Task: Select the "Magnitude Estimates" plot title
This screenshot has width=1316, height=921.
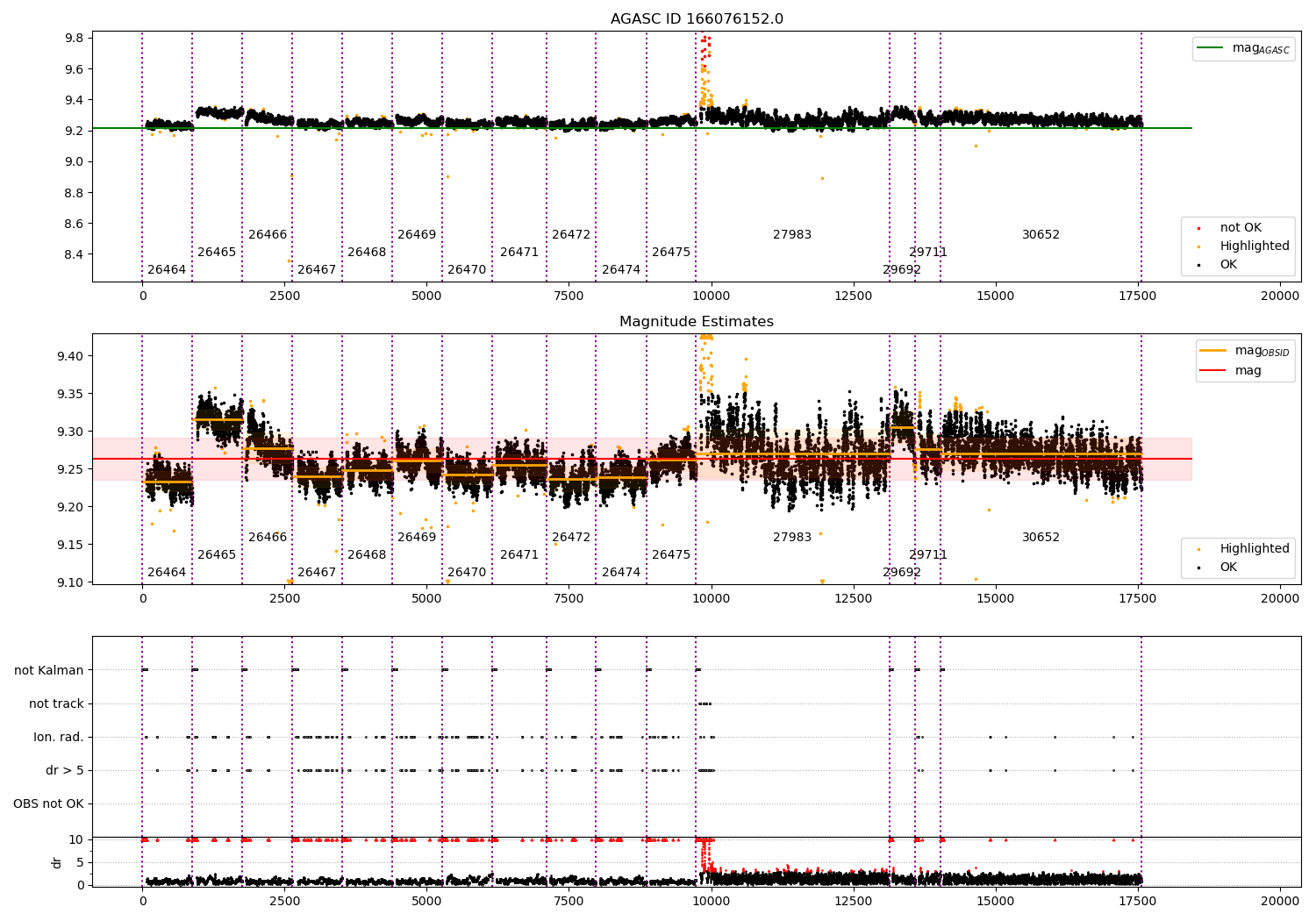Action: coord(697,322)
